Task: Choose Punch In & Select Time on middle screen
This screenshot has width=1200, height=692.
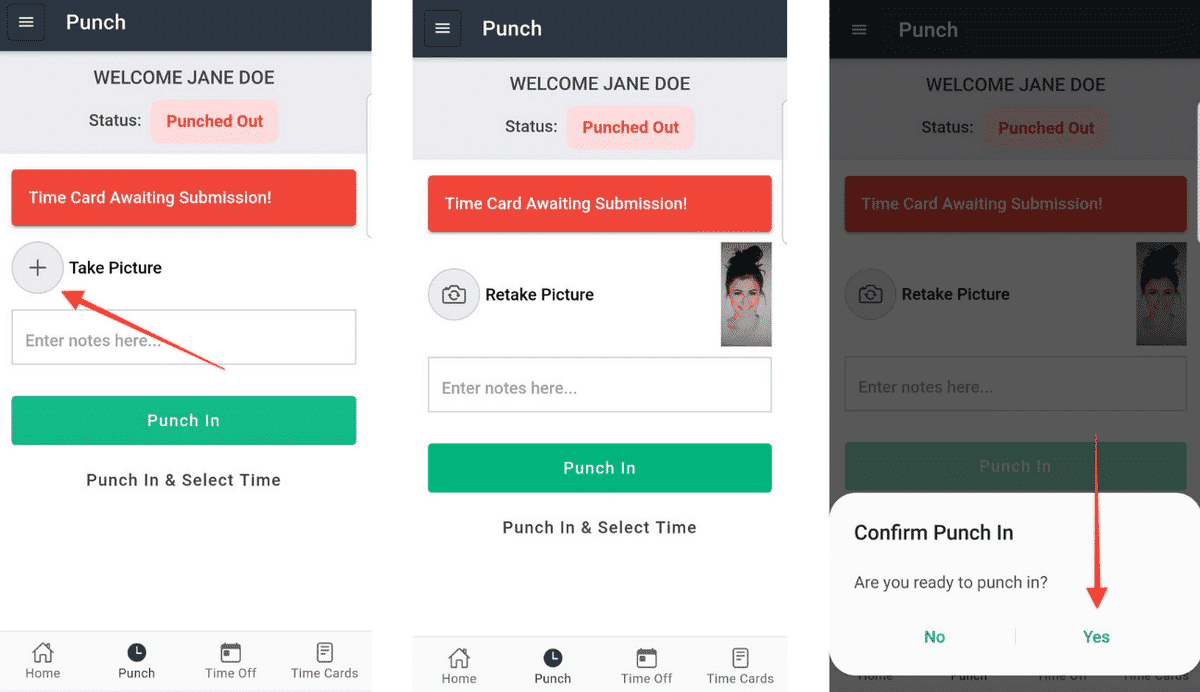Action: (x=600, y=527)
